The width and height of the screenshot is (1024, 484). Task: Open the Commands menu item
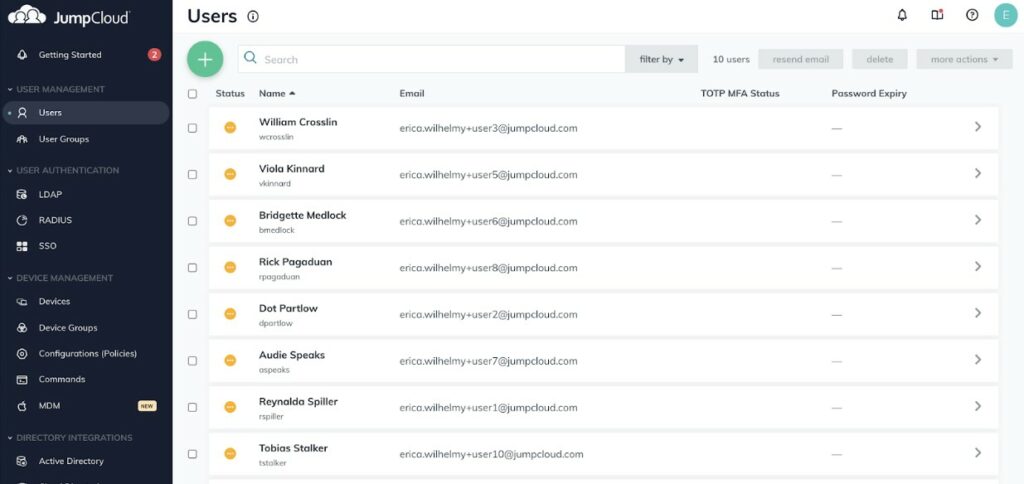point(61,379)
